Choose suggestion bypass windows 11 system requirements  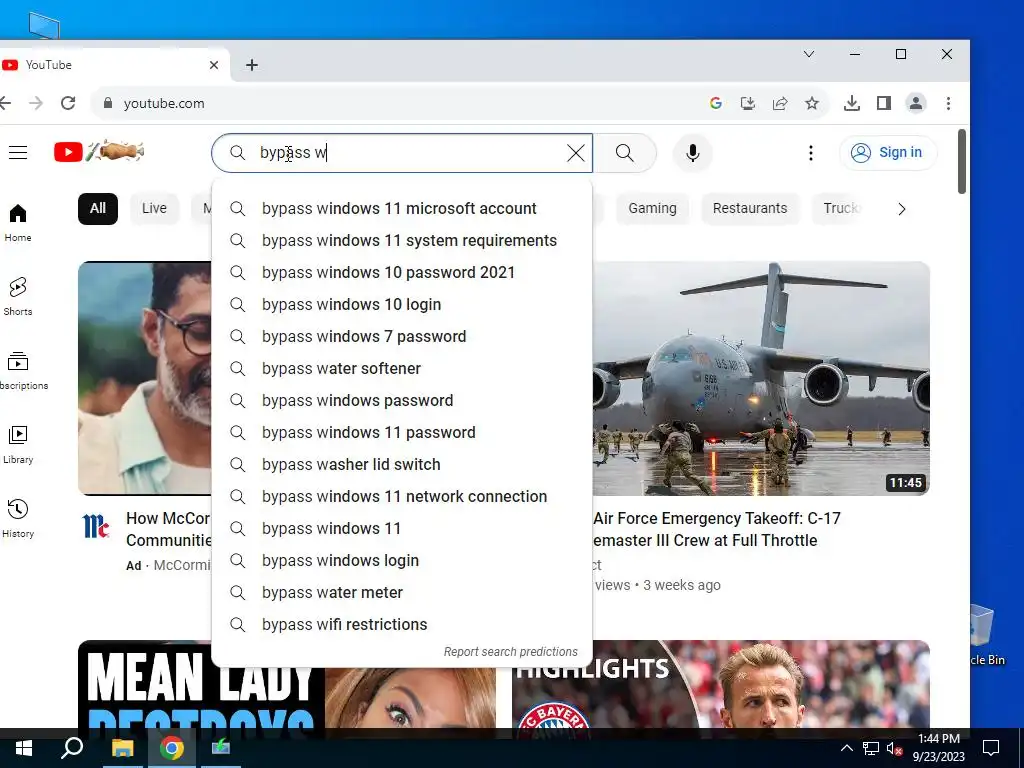pyautogui.click(x=402, y=240)
